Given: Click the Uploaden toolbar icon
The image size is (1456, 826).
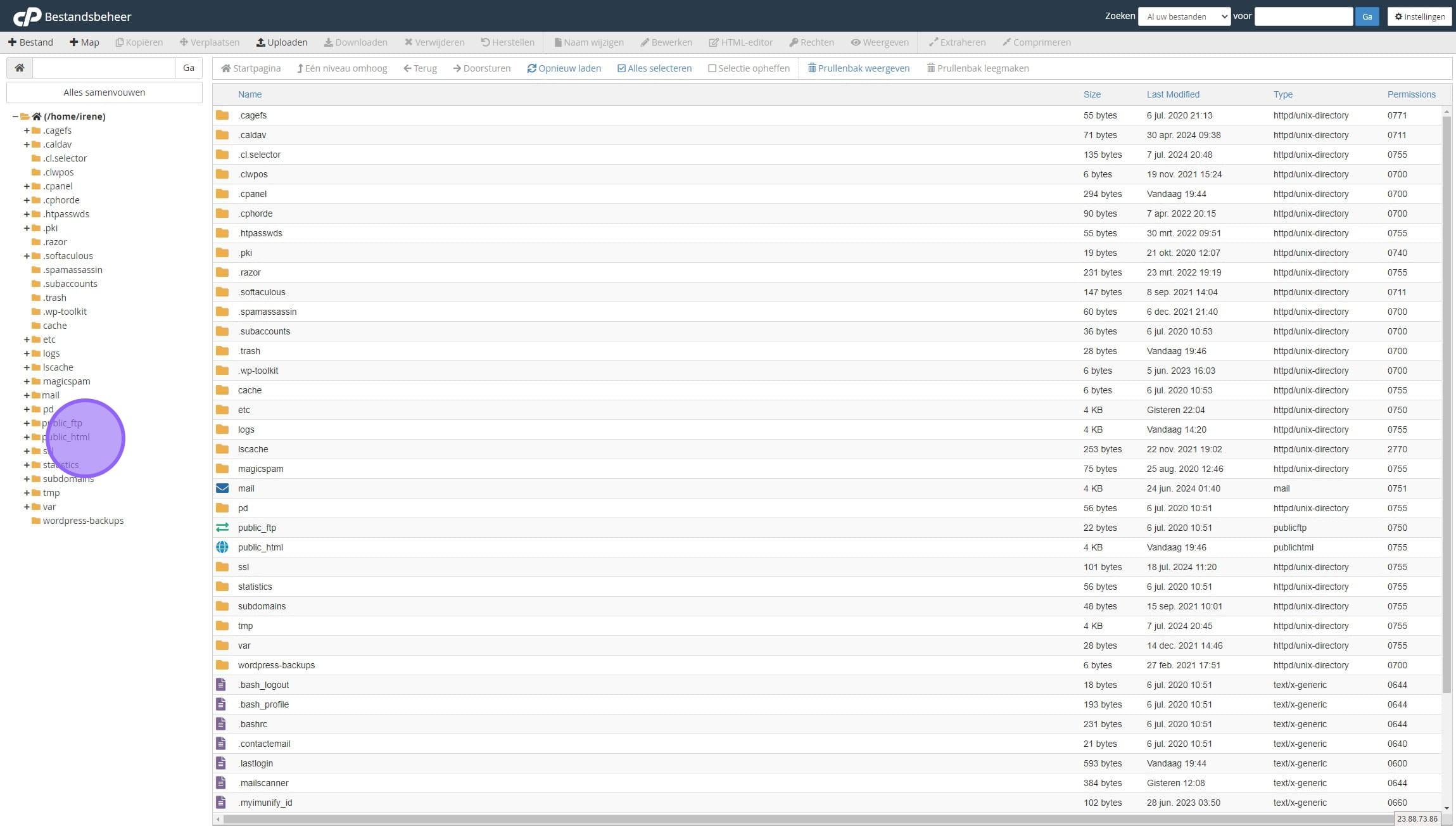Looking at the screenshot, I should [260, 42].
